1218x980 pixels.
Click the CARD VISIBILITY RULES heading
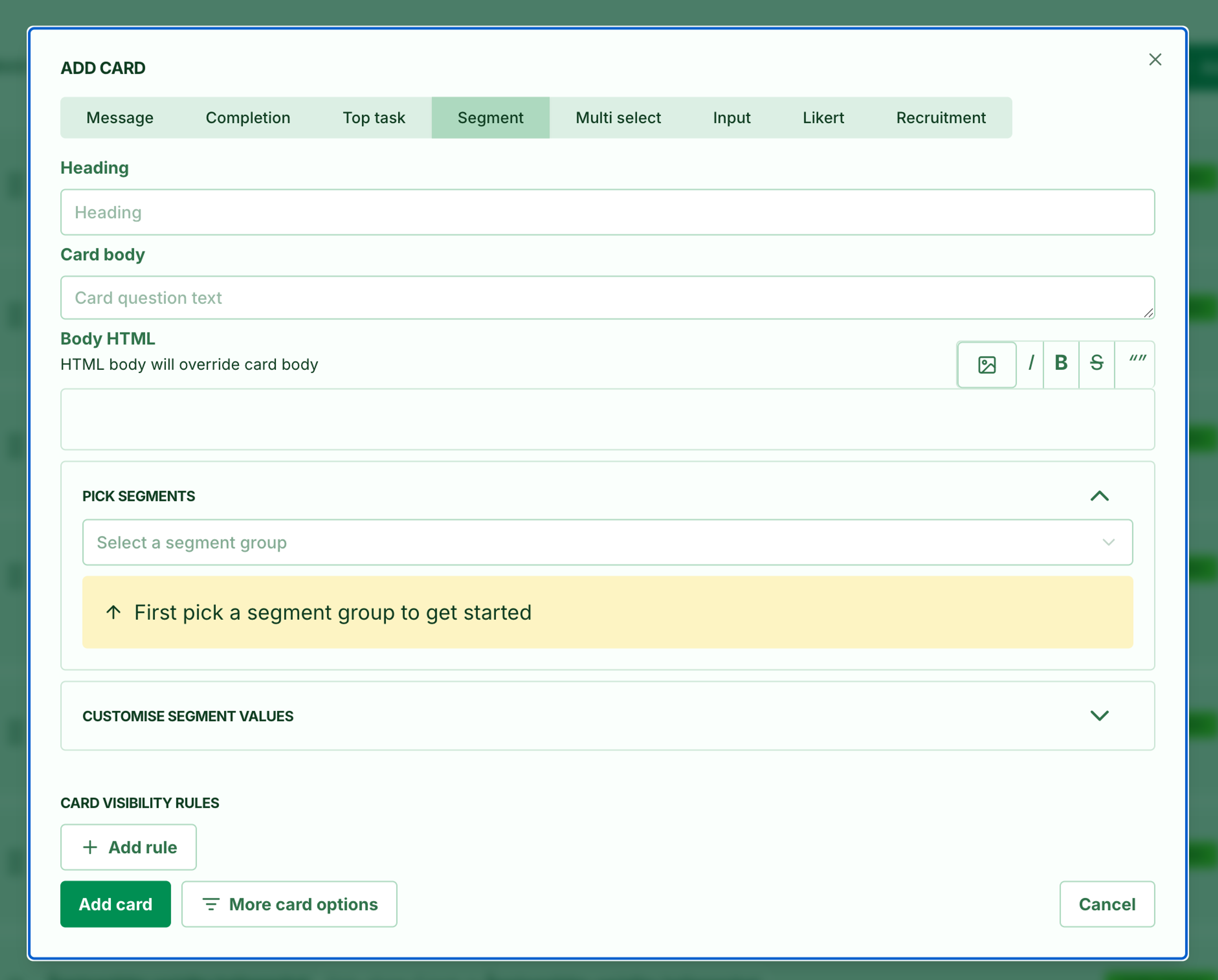pos(140,803)
